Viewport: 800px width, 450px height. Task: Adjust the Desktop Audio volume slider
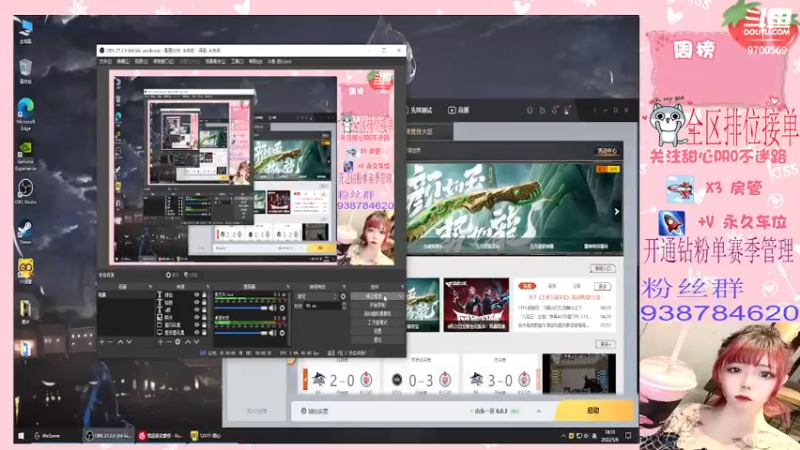(x=241, y=333)
